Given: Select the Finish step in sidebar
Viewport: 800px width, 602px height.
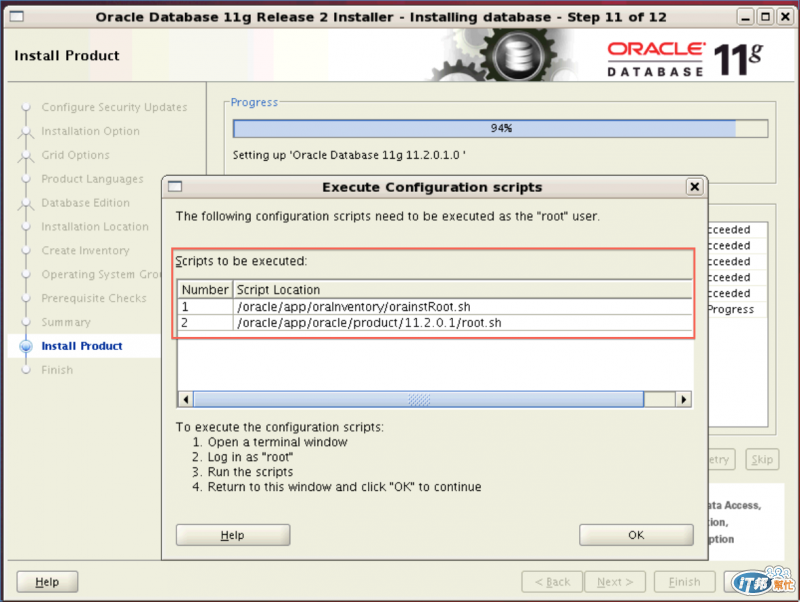Looking at the screenshot, I should pos(57,370).
